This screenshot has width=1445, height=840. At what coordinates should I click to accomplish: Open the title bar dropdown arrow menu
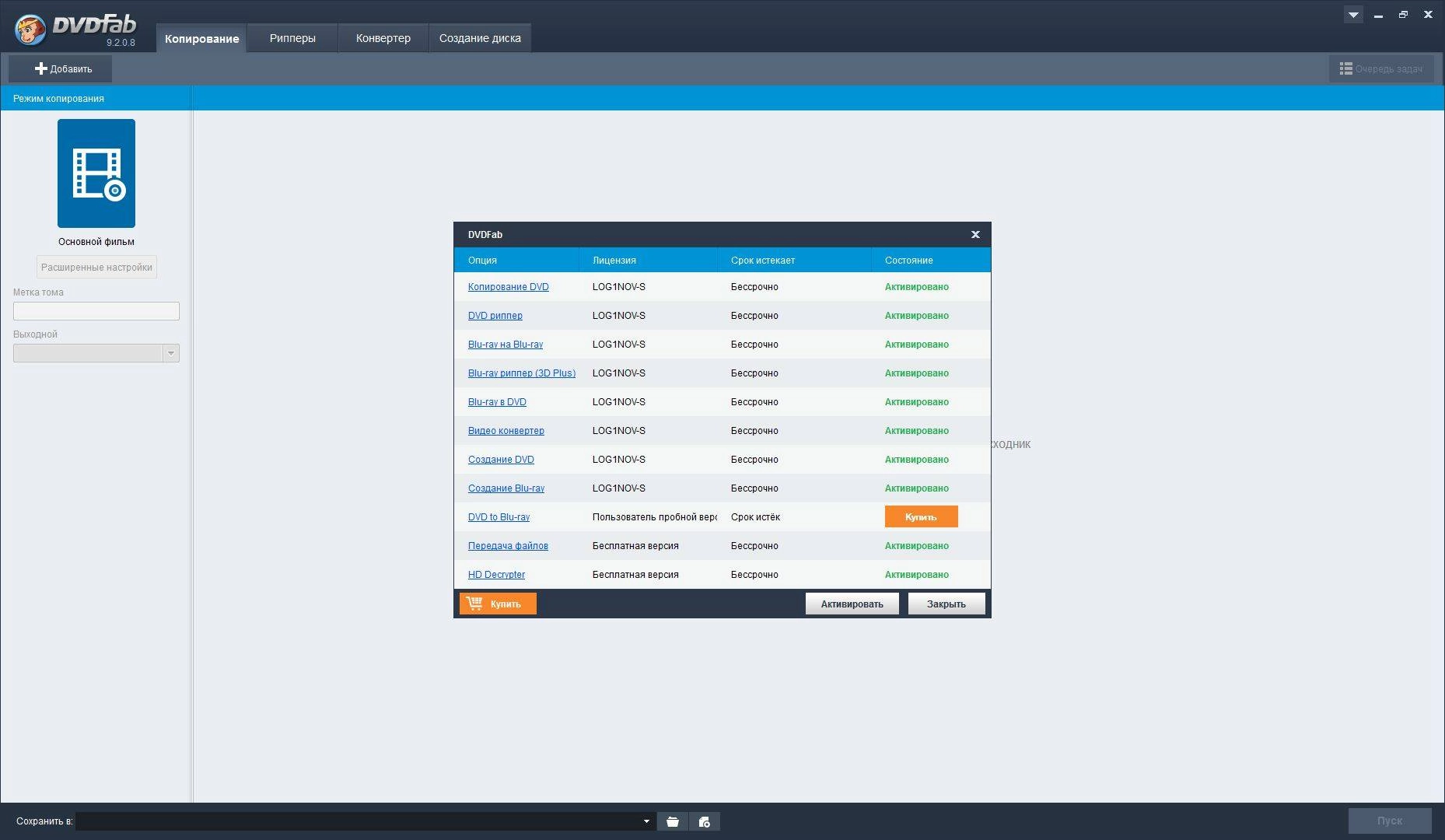click(x=1353, y=15)
